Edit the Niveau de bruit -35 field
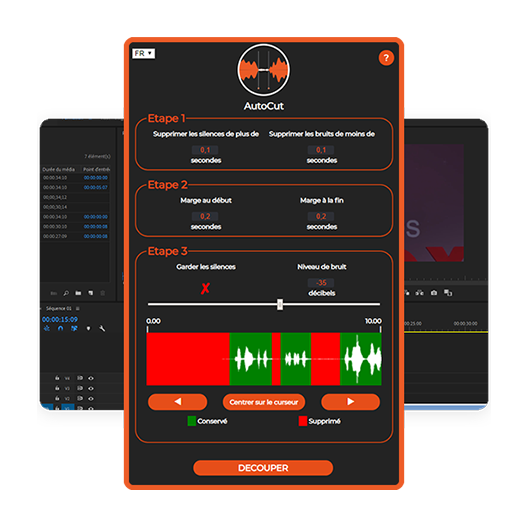This screenshot has height=528, width=528. pyautogui.click(x=321, y=283)
